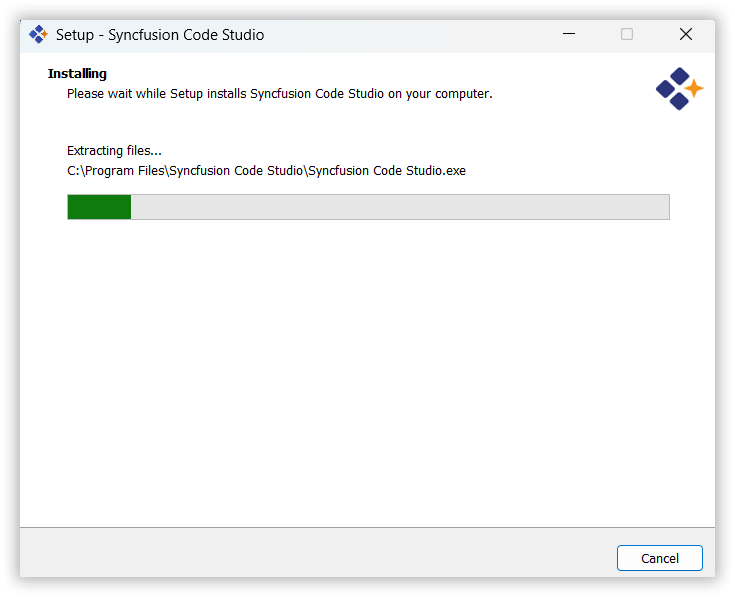The width and height of the screenshot is (735, 597).
Task: Click the Syncfusion logo in title bar
Action: 38,35
